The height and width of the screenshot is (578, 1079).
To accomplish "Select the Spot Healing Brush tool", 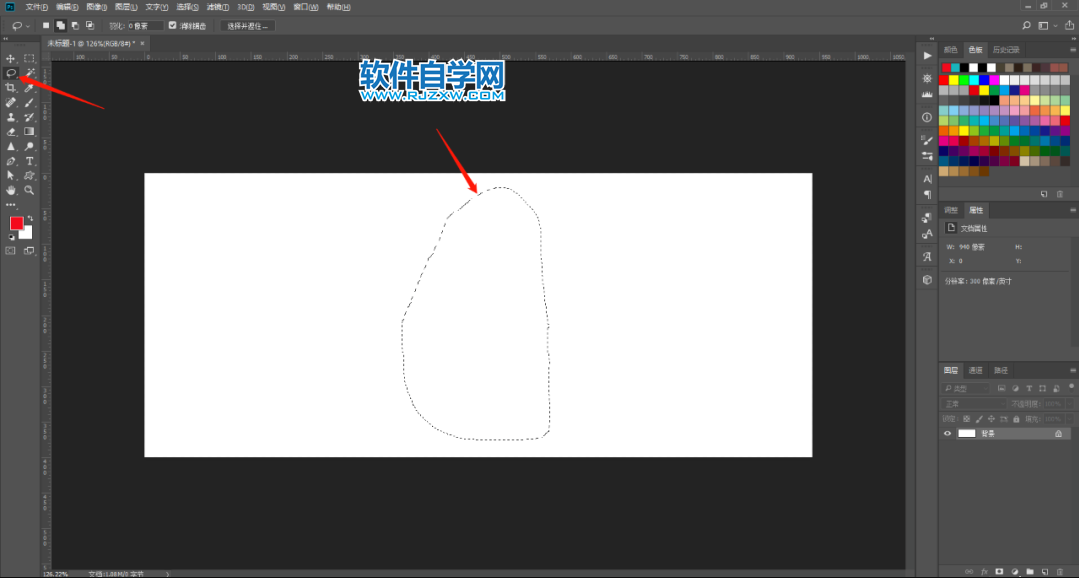I will [10, 103].
